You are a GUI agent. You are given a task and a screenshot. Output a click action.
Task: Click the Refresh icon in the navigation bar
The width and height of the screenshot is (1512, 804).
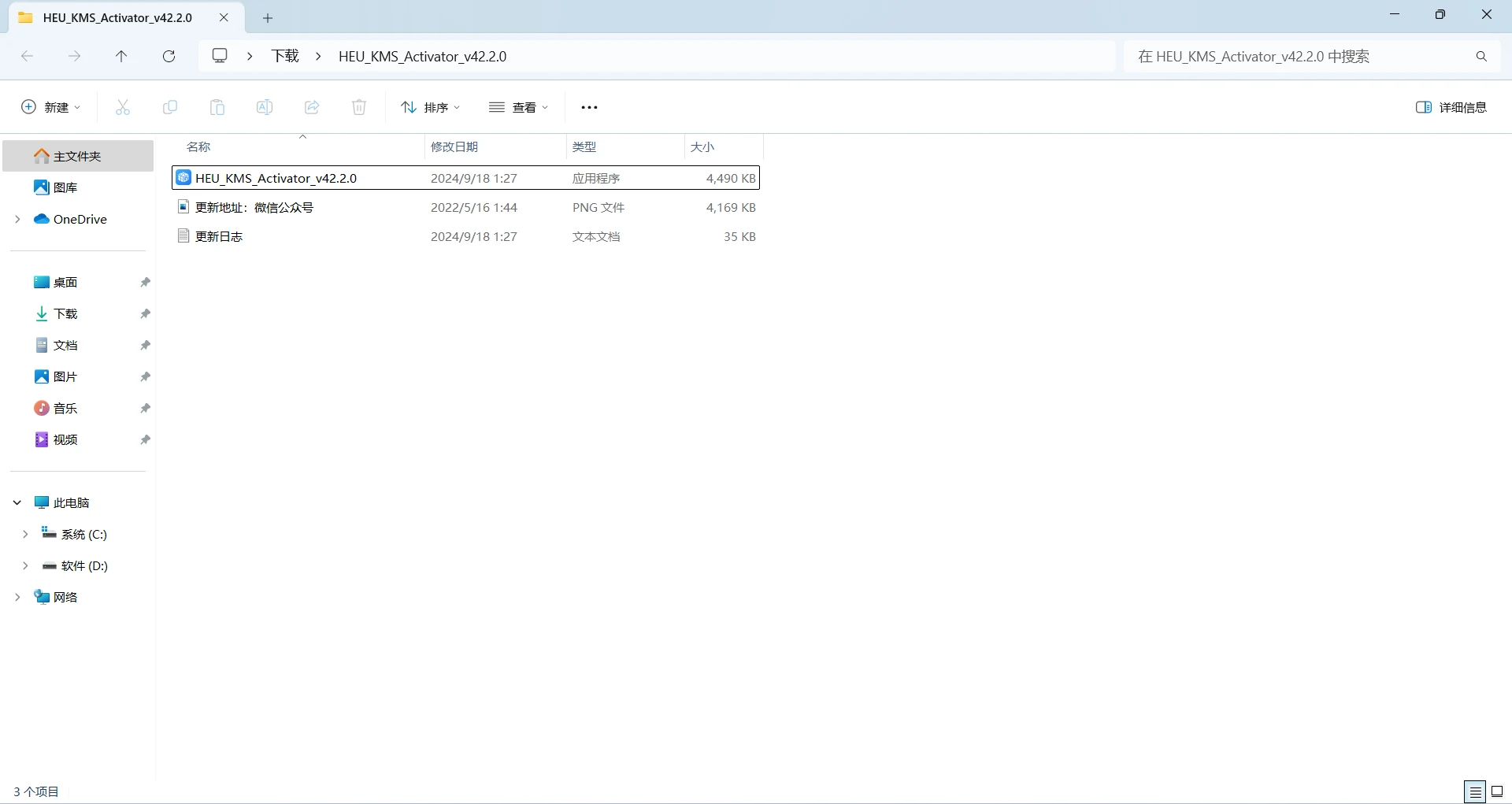(169, 56)
